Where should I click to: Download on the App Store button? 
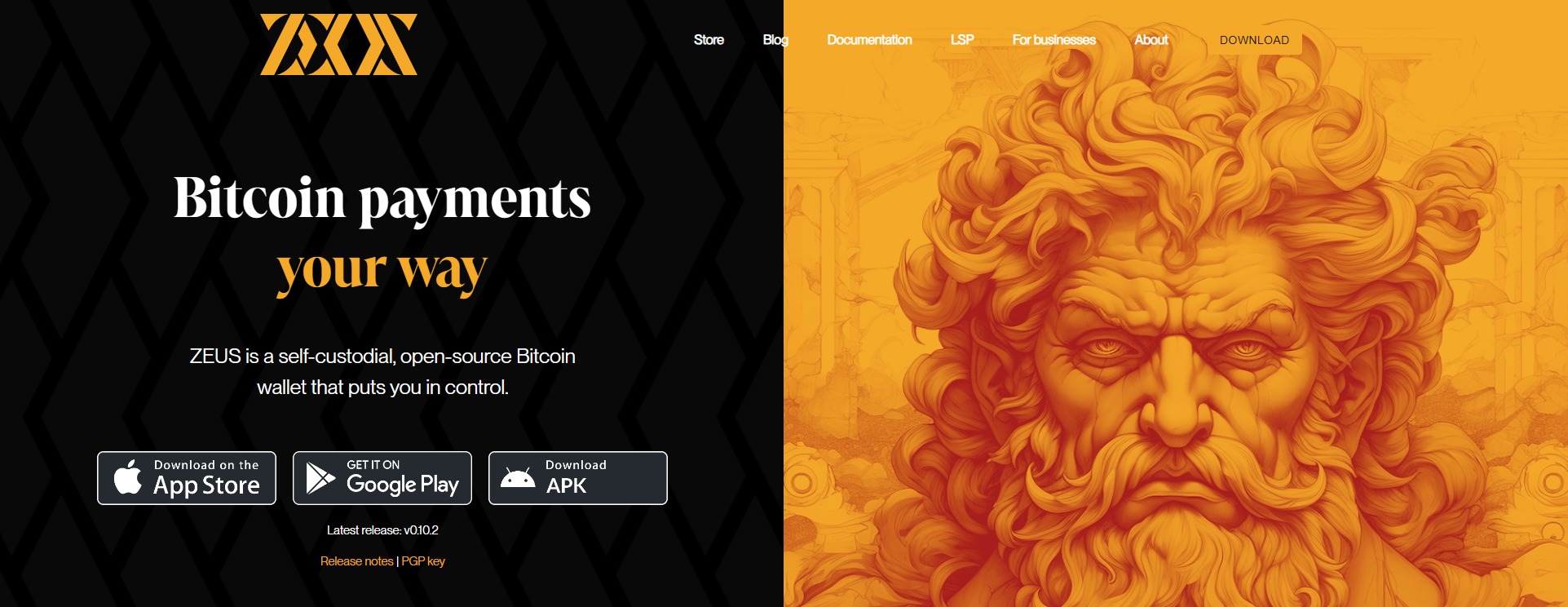pyautogui.click(x=187, y=478)
